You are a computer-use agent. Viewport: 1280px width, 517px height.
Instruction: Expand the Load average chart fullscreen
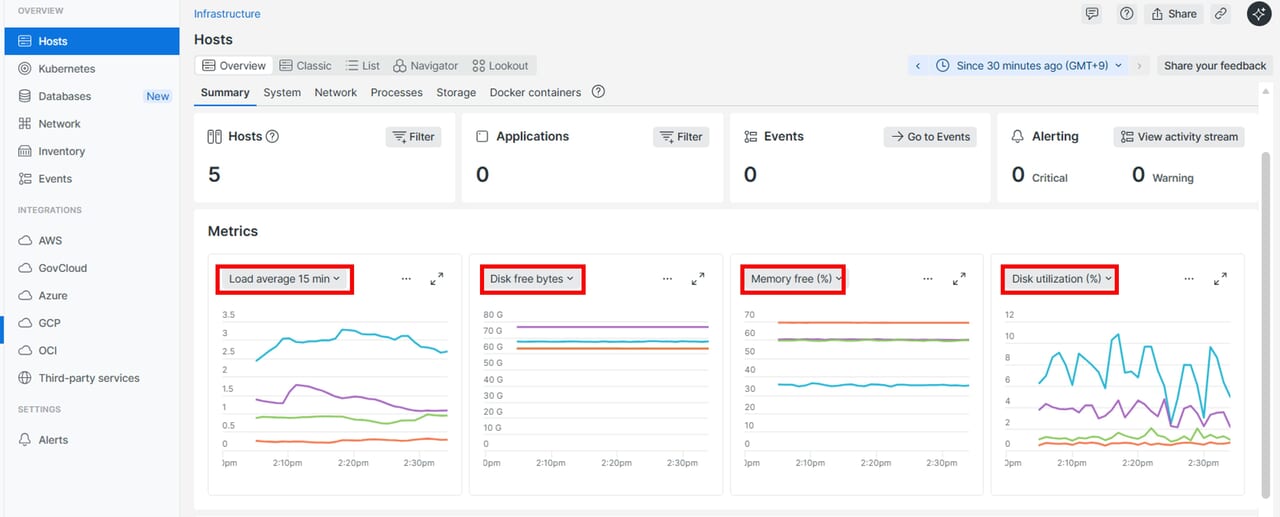point(437,279)
